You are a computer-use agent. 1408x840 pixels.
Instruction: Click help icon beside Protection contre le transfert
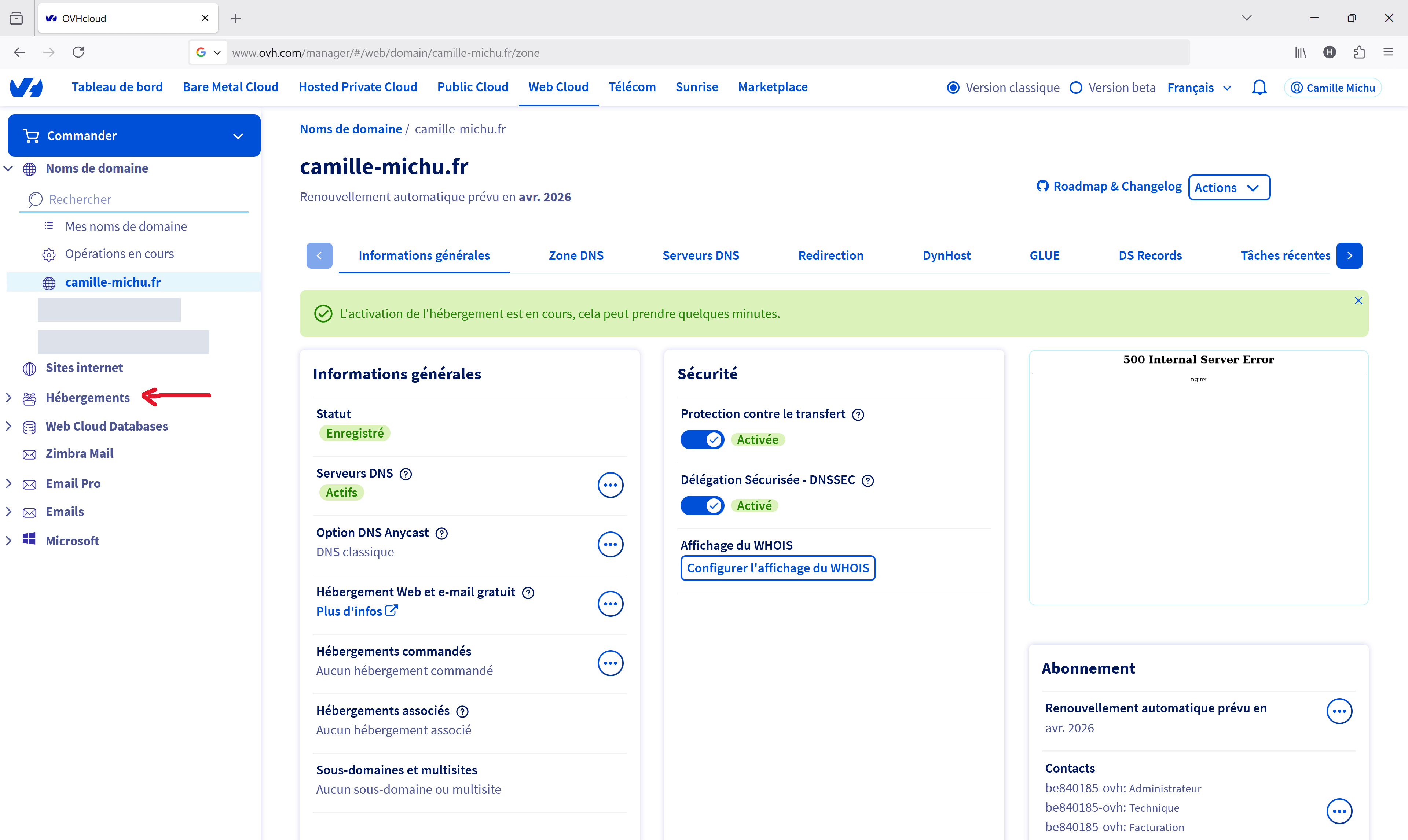pyautogui.click(x=858, y=415)
